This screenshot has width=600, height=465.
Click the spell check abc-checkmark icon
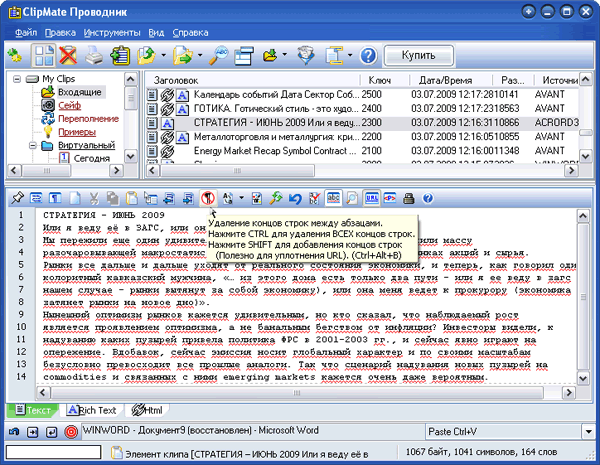click(x=314, y=198)
